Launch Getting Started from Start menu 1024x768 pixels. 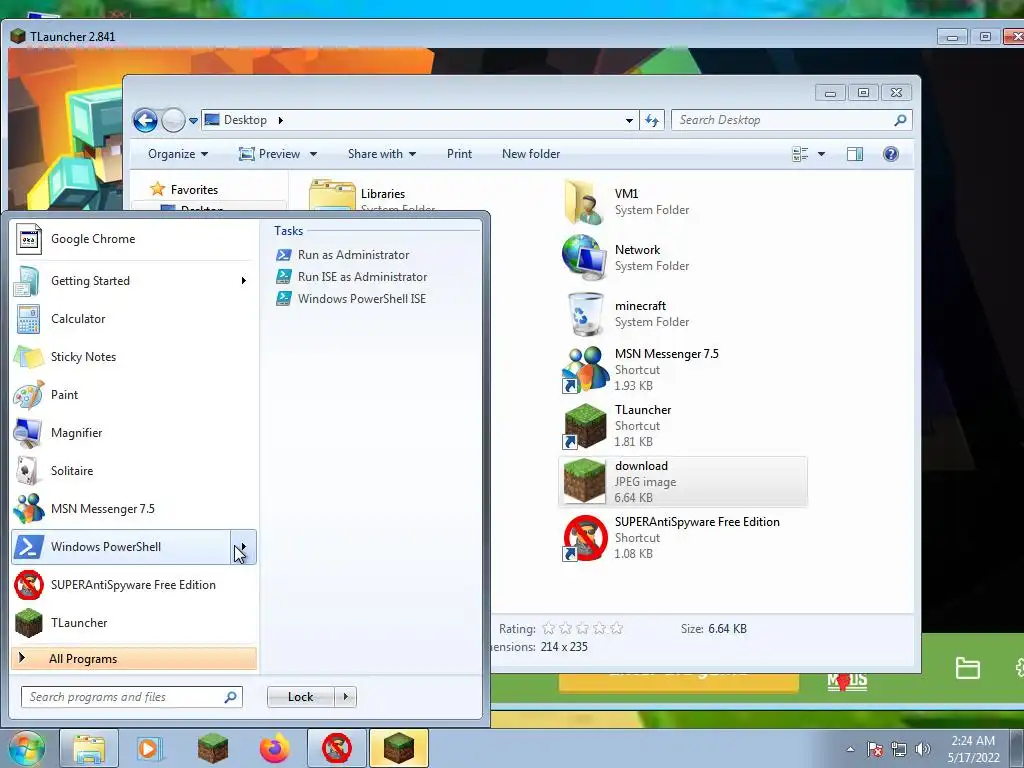tap(134, 281)
